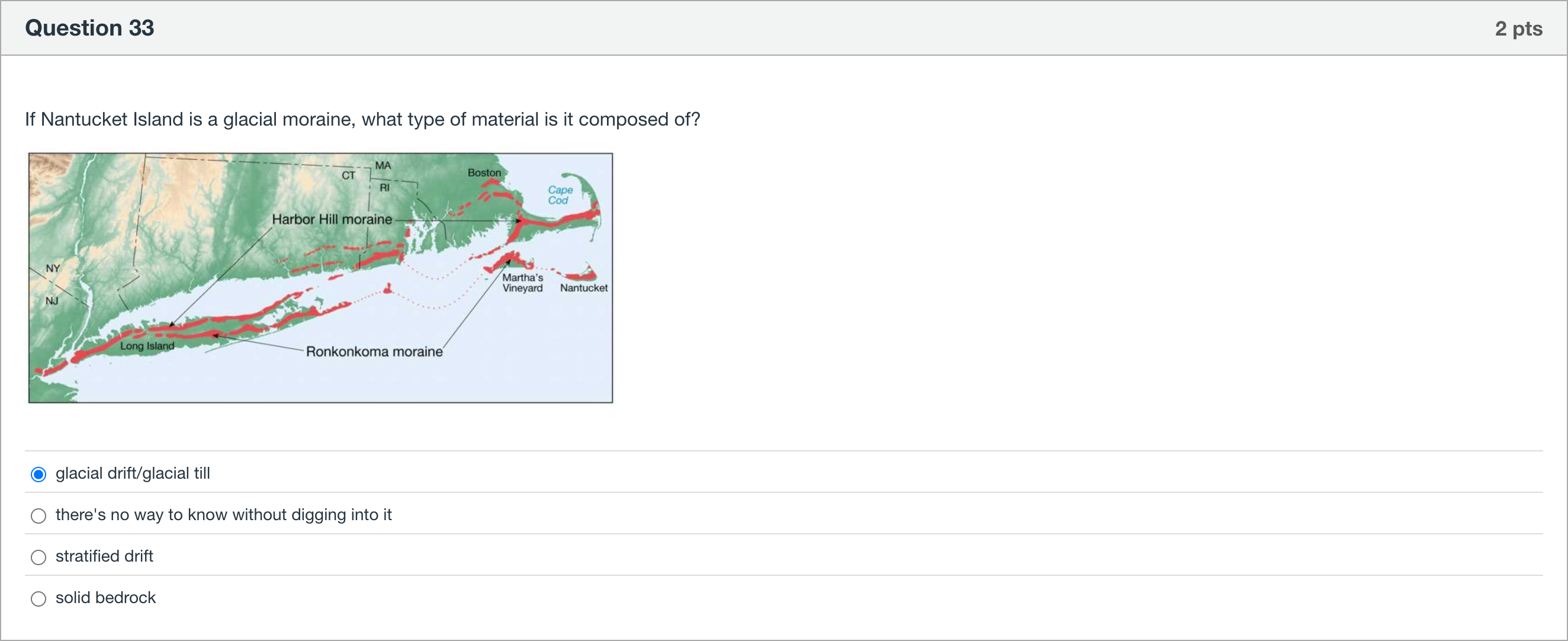Click the 'Martha's Vineyard' map label

[x=523, y=283]
